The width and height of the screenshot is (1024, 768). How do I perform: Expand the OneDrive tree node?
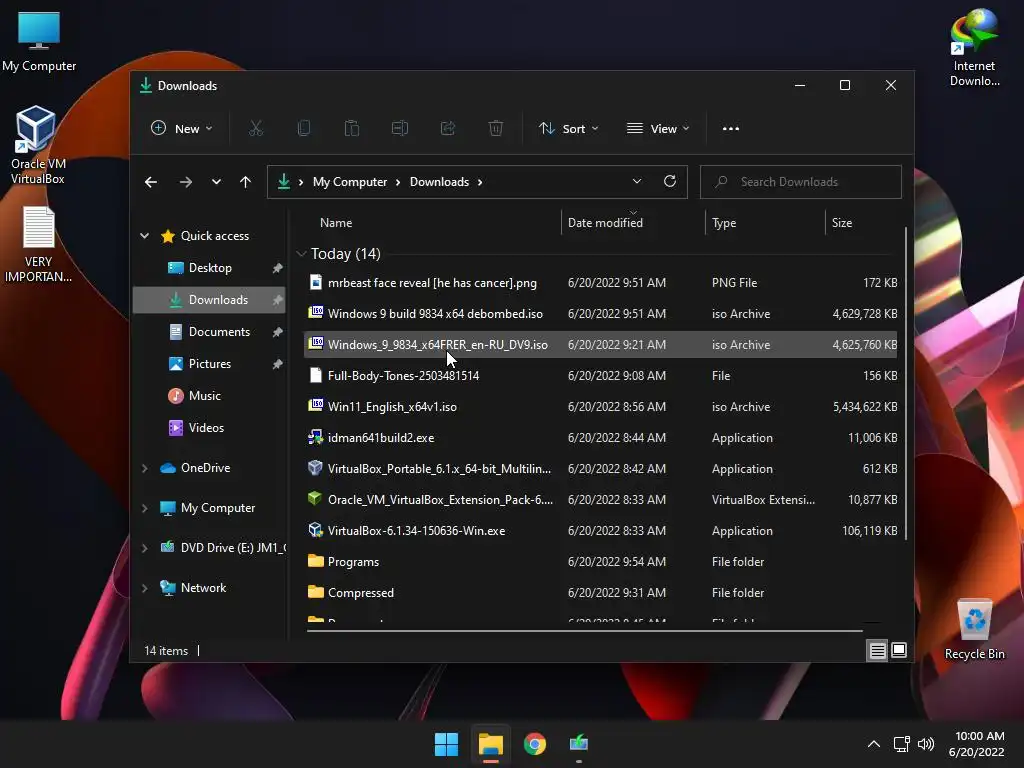pyautogui.click(x=145, y=468)
